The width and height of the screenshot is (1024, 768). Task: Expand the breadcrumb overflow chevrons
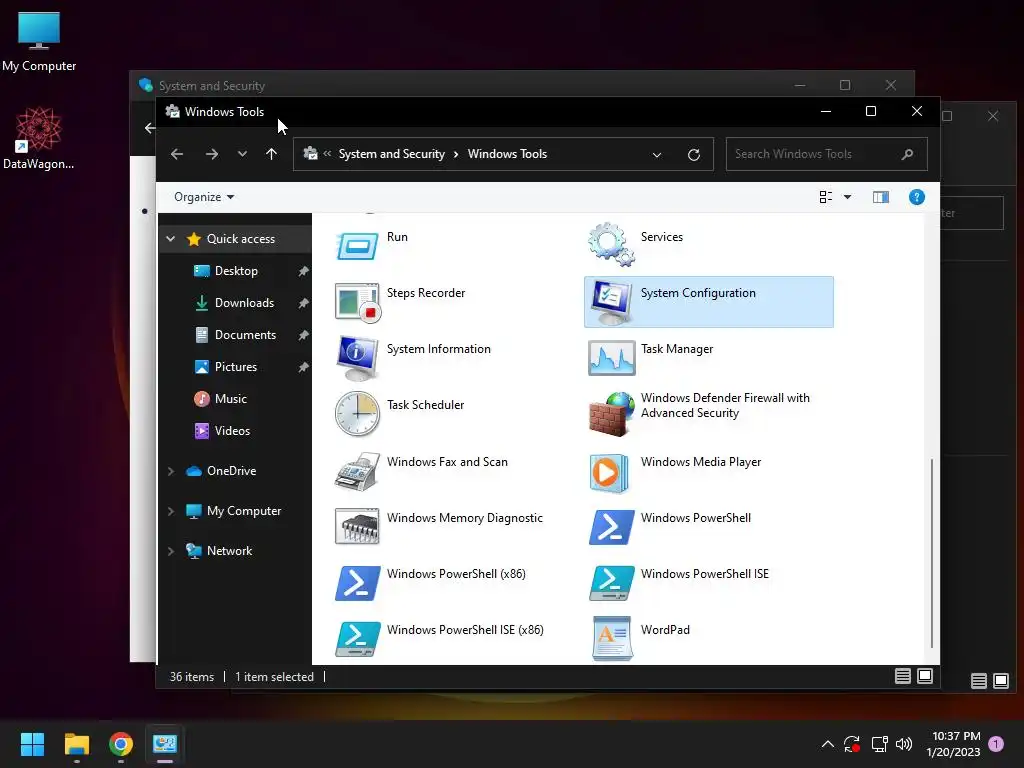[327, 153]
